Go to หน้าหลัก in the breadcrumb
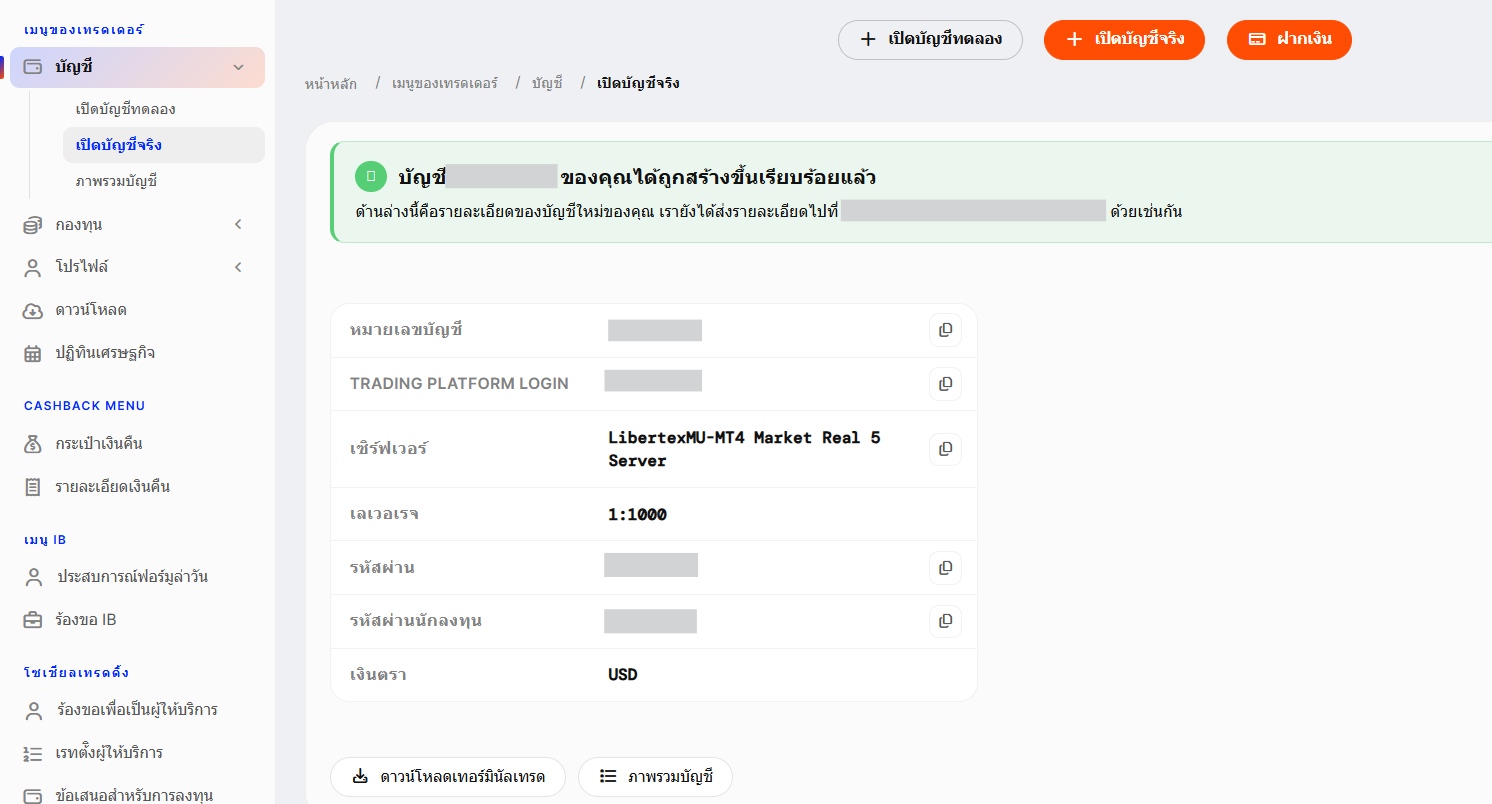 330,83
